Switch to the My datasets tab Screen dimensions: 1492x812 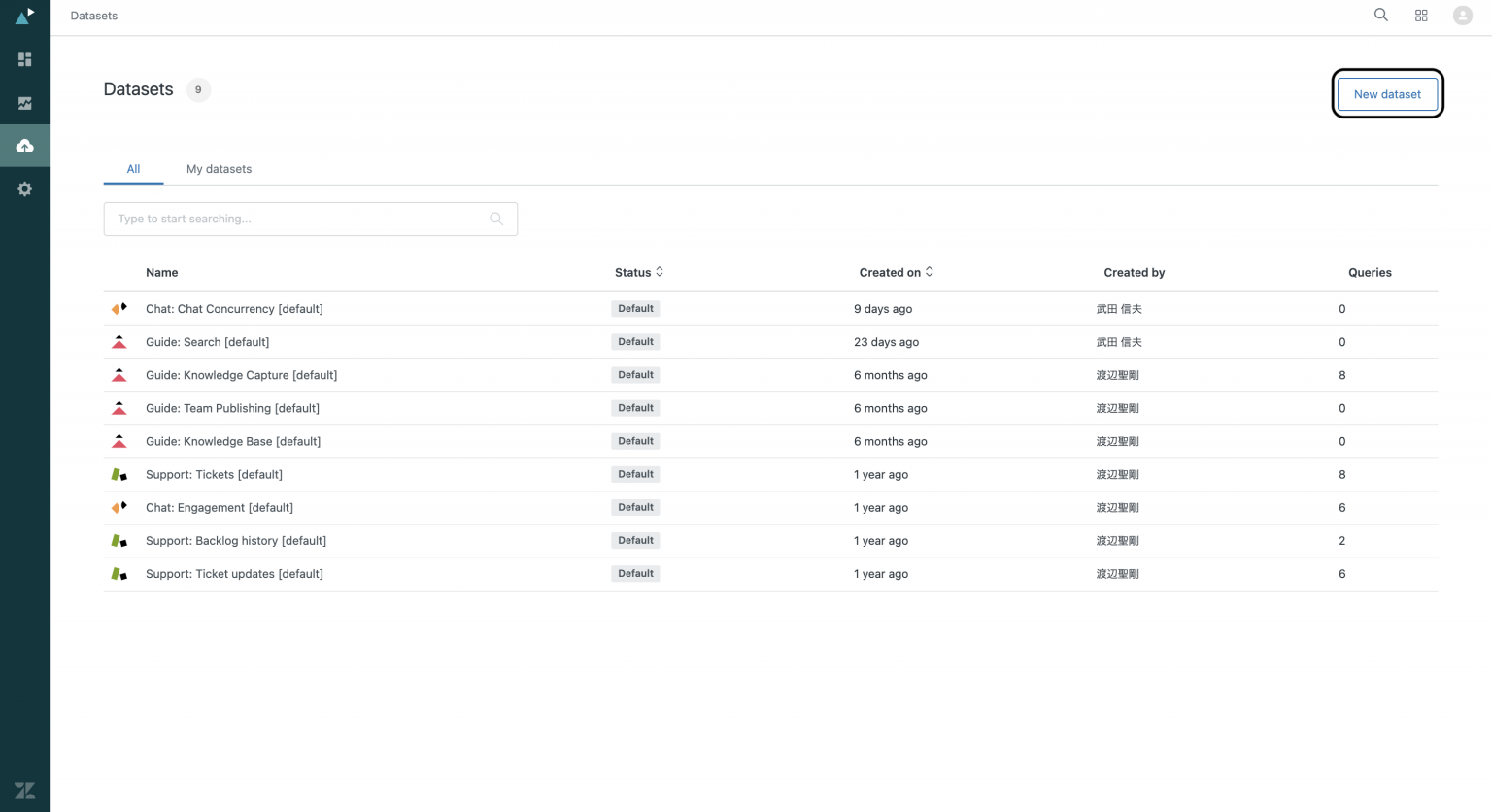[219, 168]
